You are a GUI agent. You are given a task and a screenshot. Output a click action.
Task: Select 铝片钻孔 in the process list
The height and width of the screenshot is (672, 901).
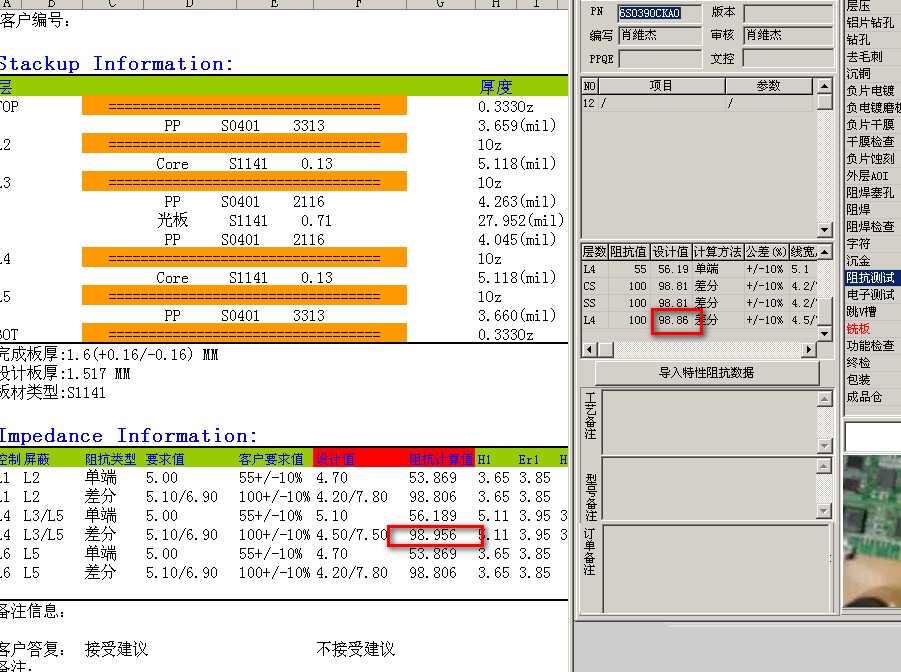[x=870, y=22]
